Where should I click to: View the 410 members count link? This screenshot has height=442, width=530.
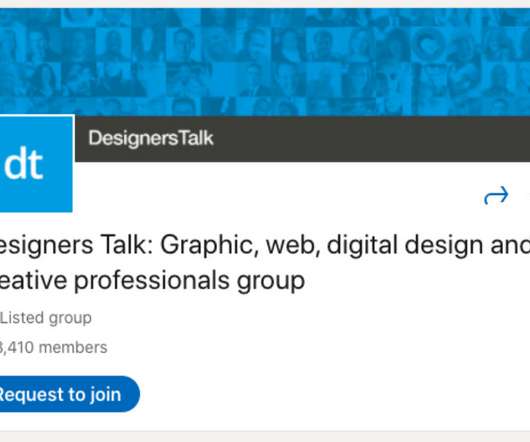coord(53,347)
